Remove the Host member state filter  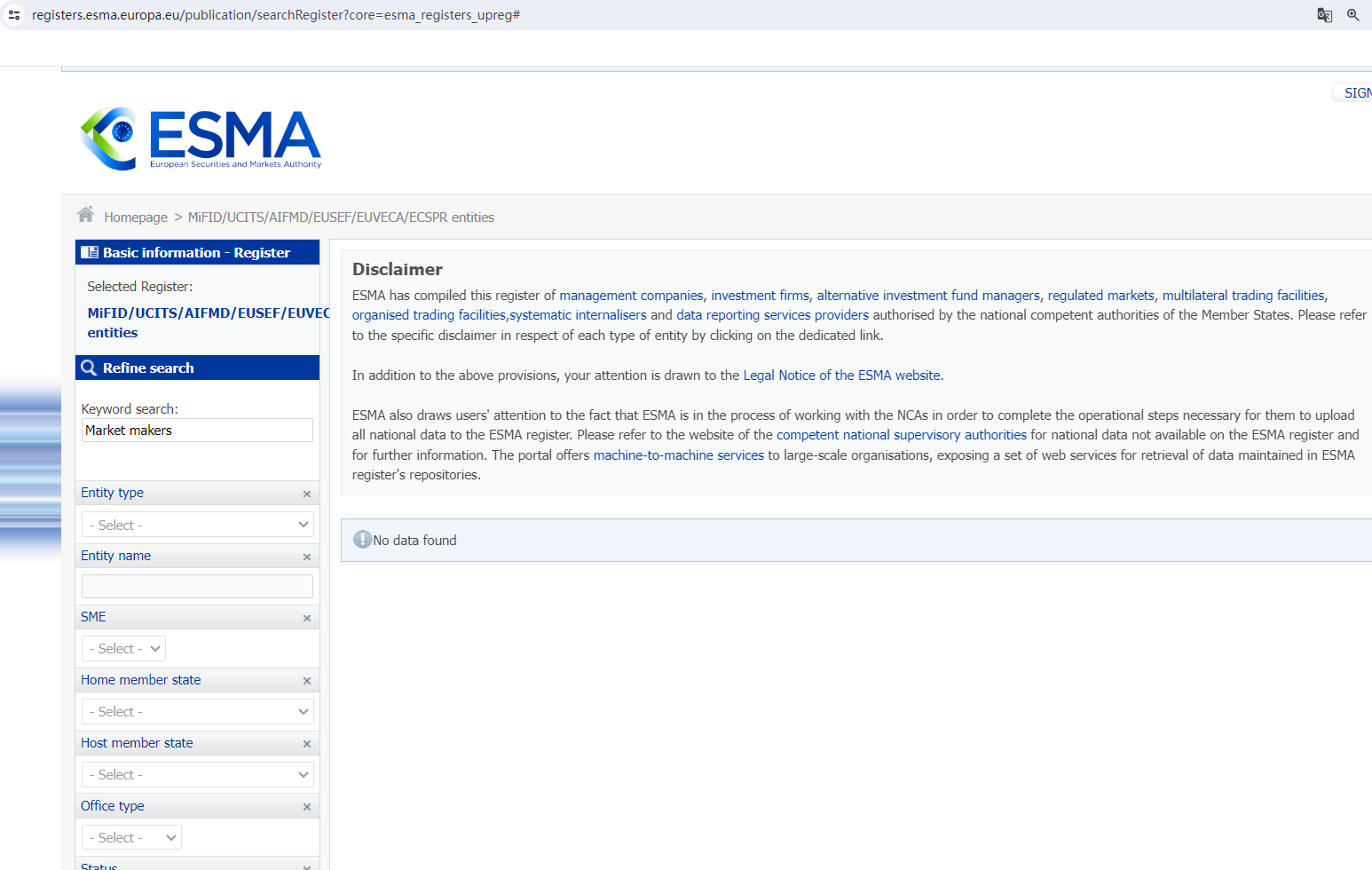pyautogui.click(x=307, y=744)
